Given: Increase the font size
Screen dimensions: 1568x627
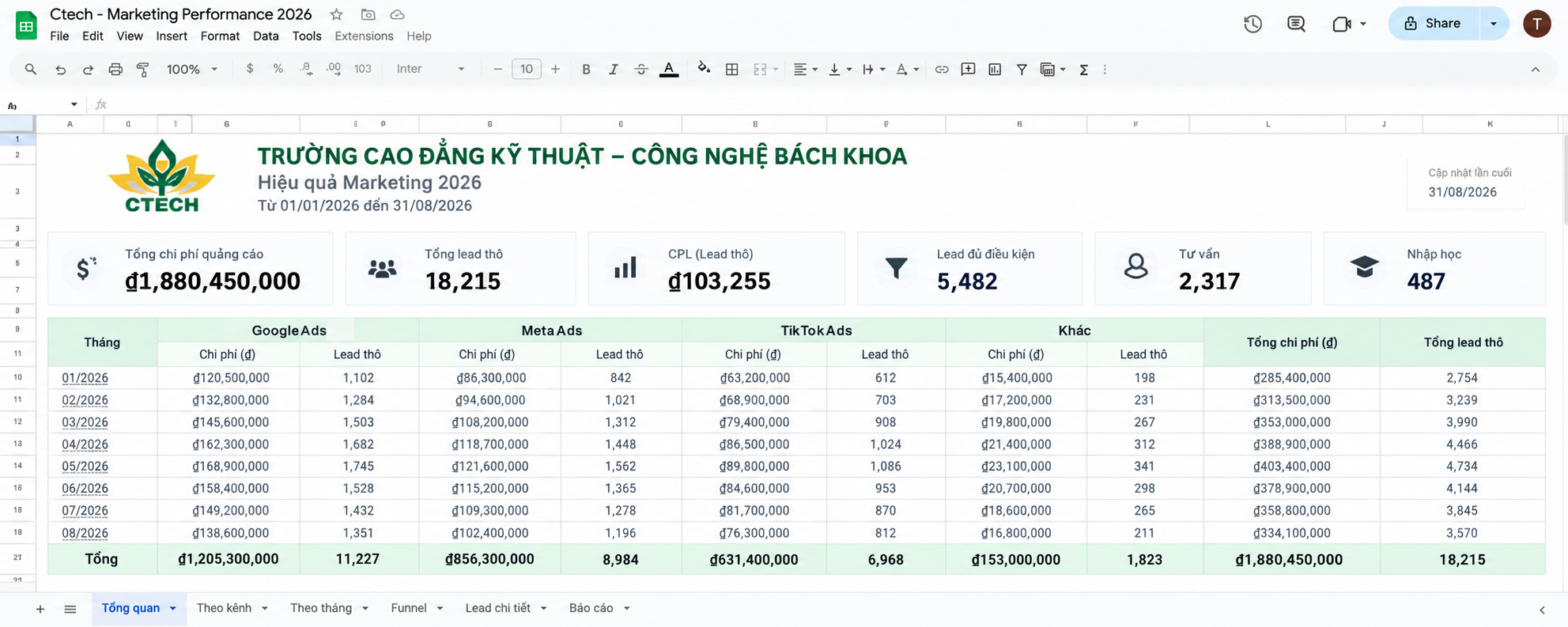Looking at the screenshot, I should (x=555, y=70).
